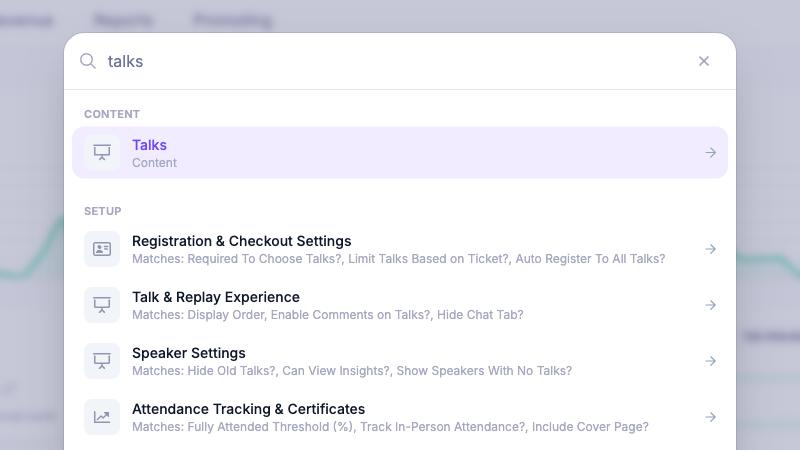The height and width of the screenshot is (450, 800).
Task: Click arrow beside Registration & Checkout Settings
Action: [711, 249]
